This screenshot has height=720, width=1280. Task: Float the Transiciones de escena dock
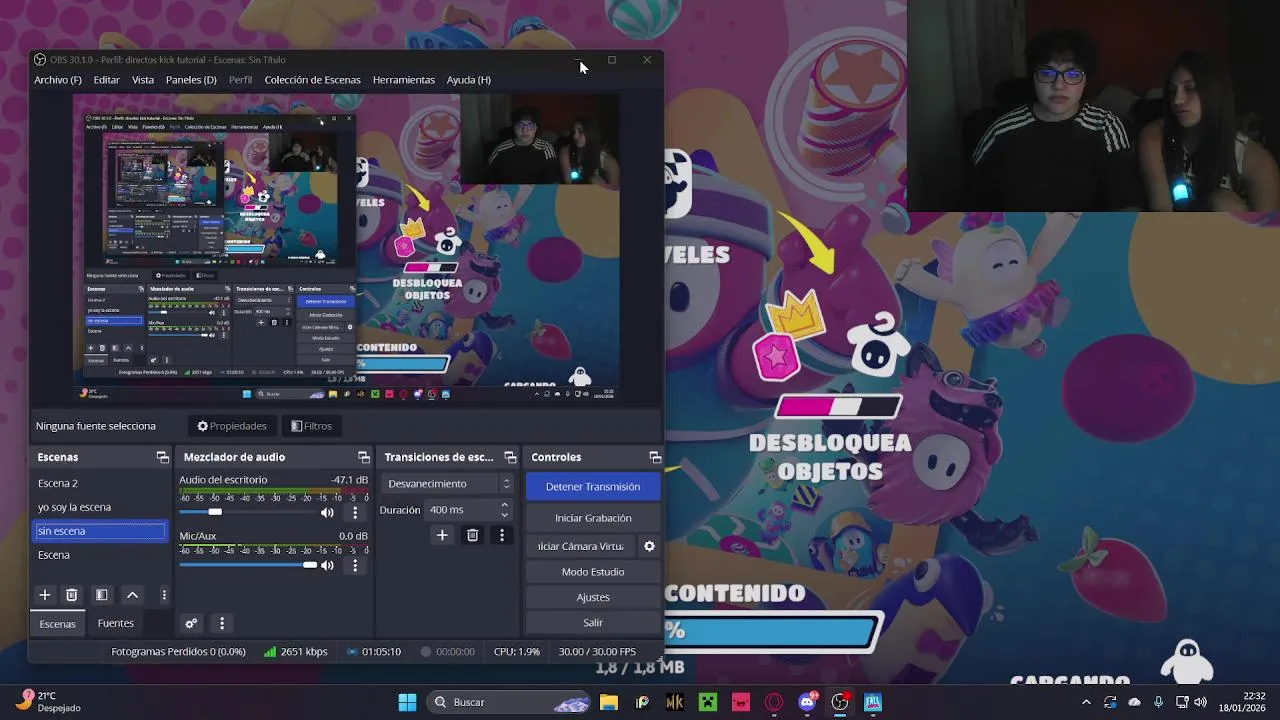pyautogui.click(x=510, y=457)
